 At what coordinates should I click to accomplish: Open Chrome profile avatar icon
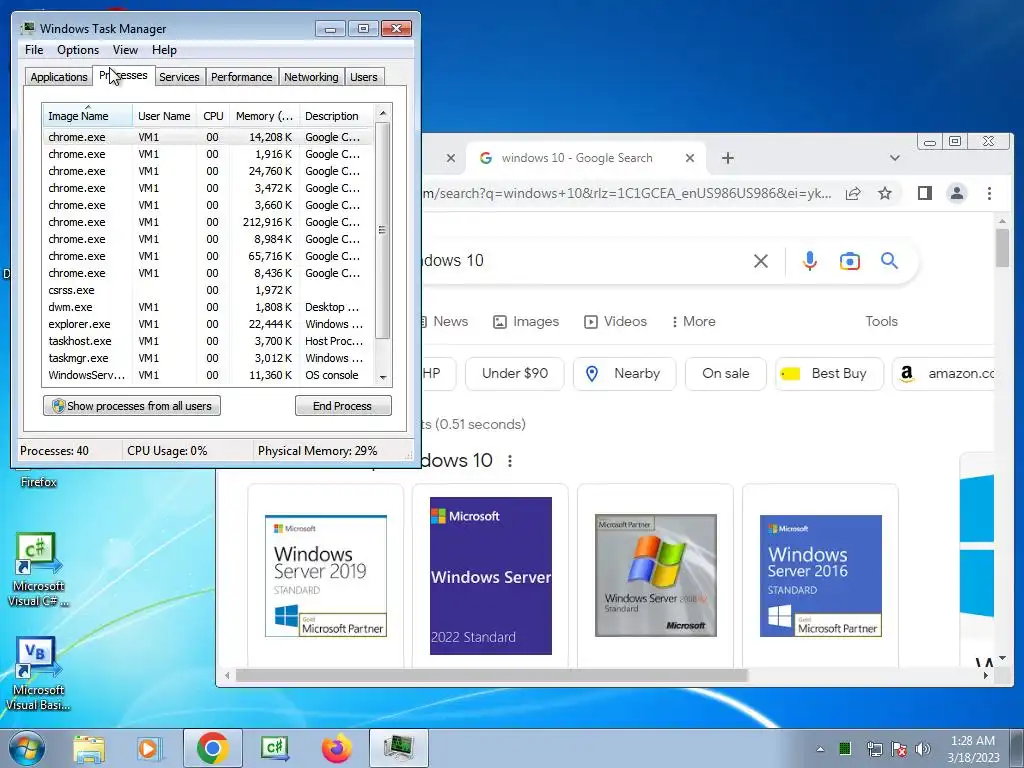tap(957, 193)
